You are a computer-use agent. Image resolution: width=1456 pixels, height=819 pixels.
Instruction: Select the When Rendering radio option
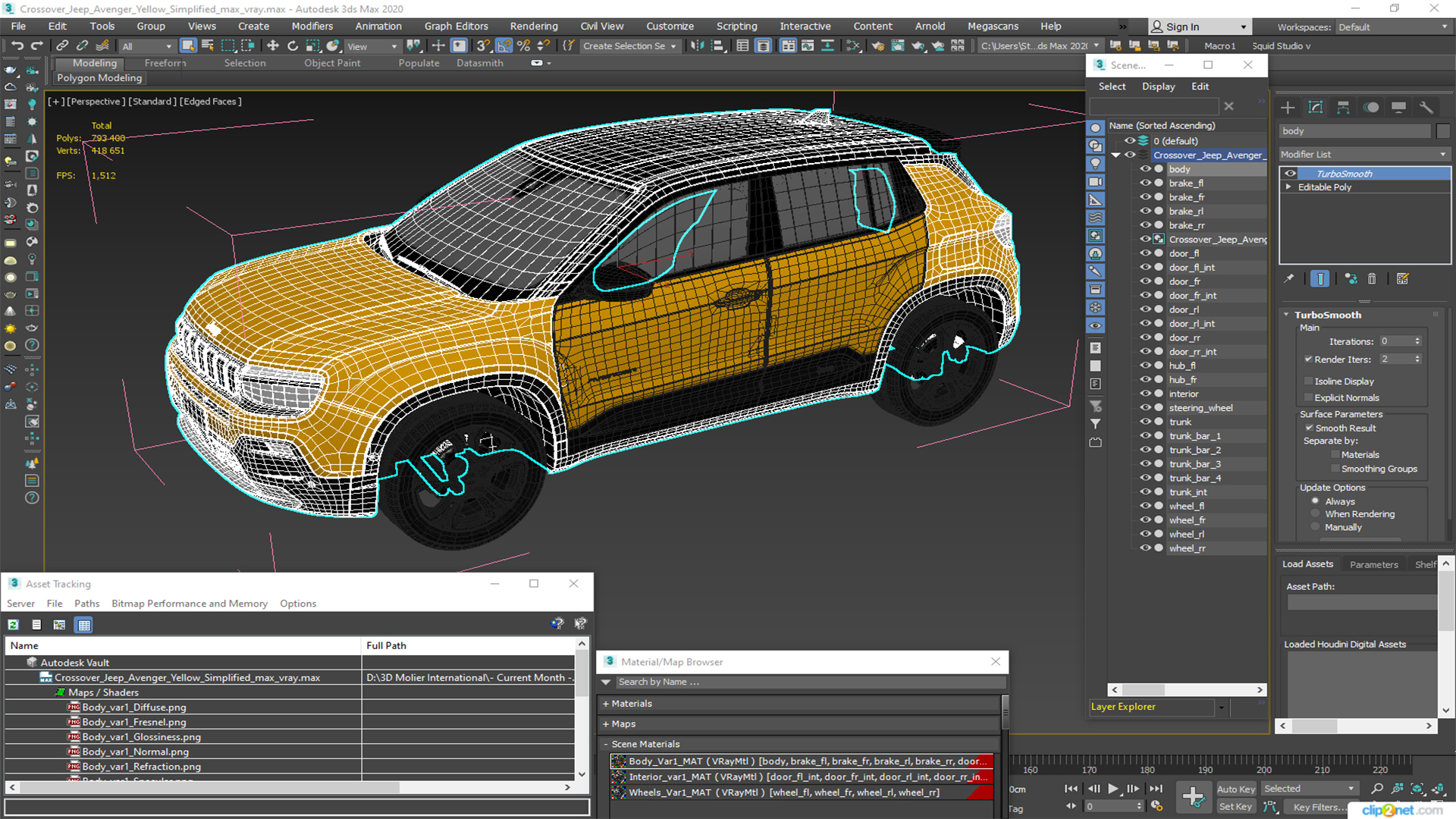[x=1316, y=514]
